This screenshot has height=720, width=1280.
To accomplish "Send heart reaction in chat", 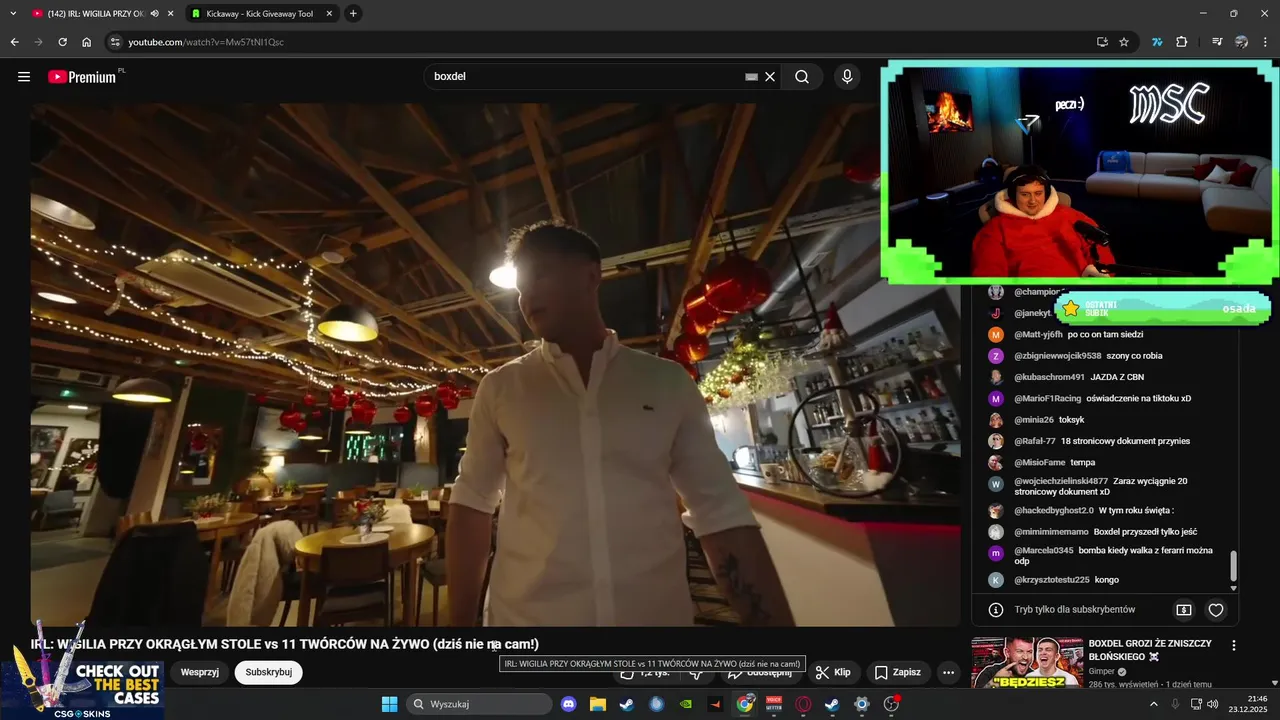I will pyautogui.click(x=1216, y=609).
